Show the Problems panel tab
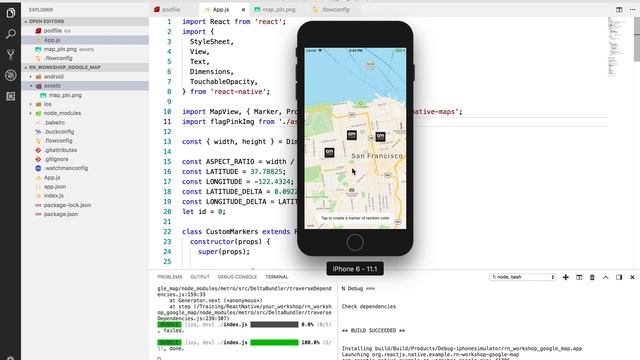Screen dimensions: 640x360 point(170,277)
